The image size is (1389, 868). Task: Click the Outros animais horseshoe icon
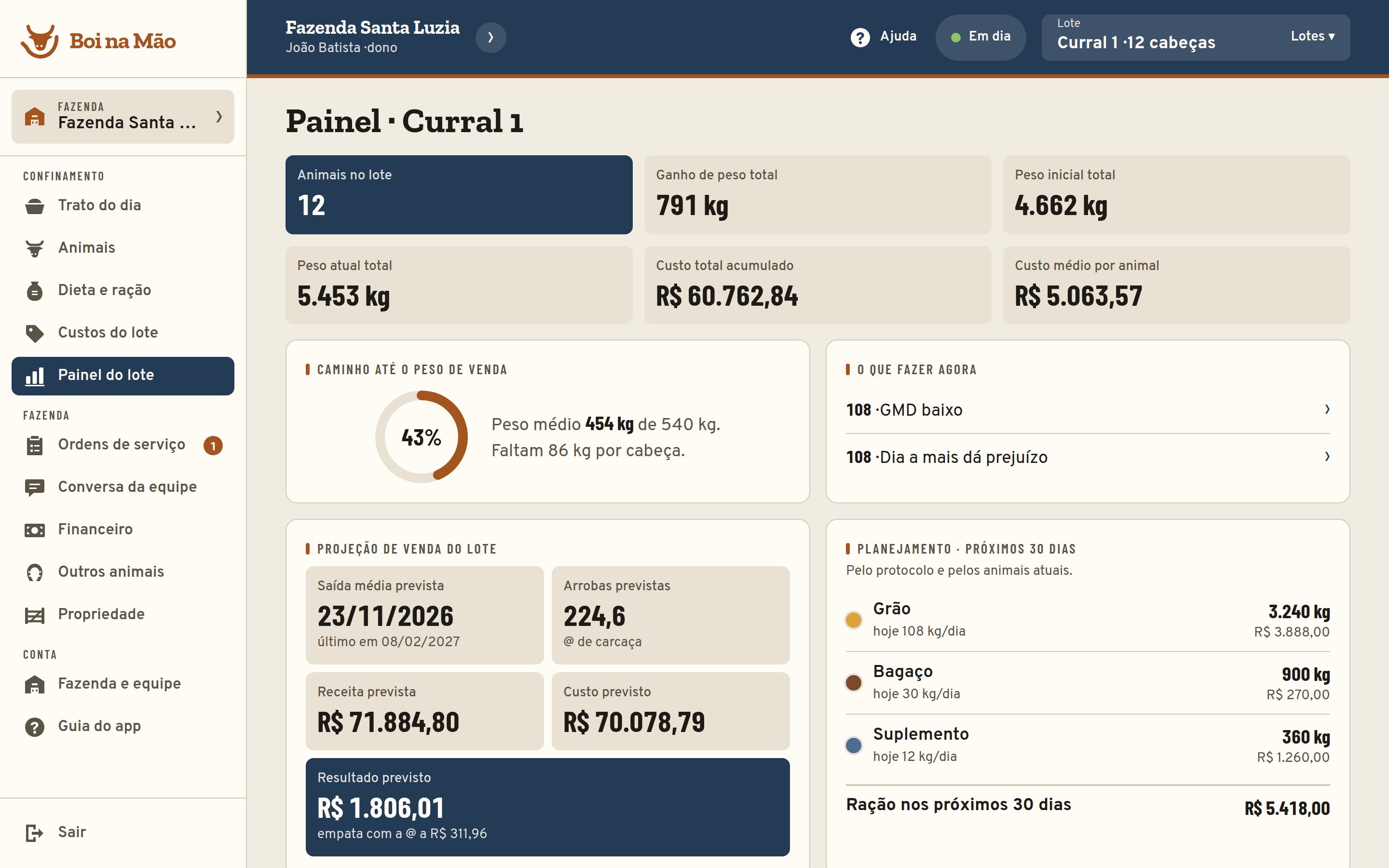(x=34, y=573)
